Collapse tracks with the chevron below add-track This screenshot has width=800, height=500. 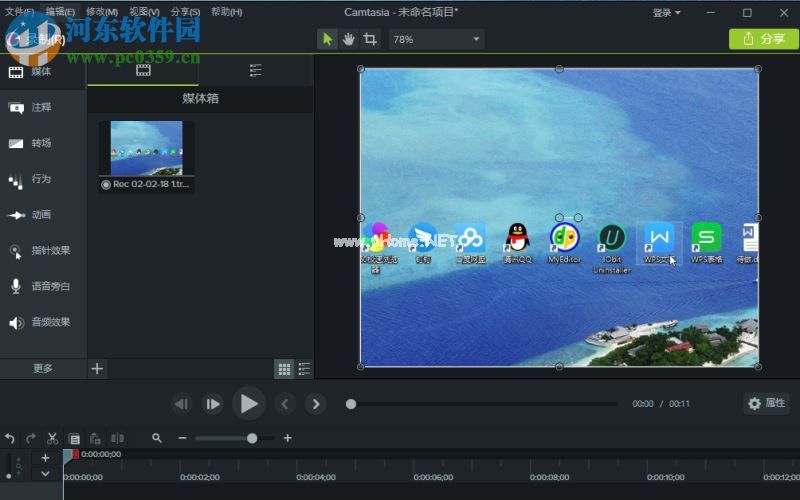coord(45,473)
